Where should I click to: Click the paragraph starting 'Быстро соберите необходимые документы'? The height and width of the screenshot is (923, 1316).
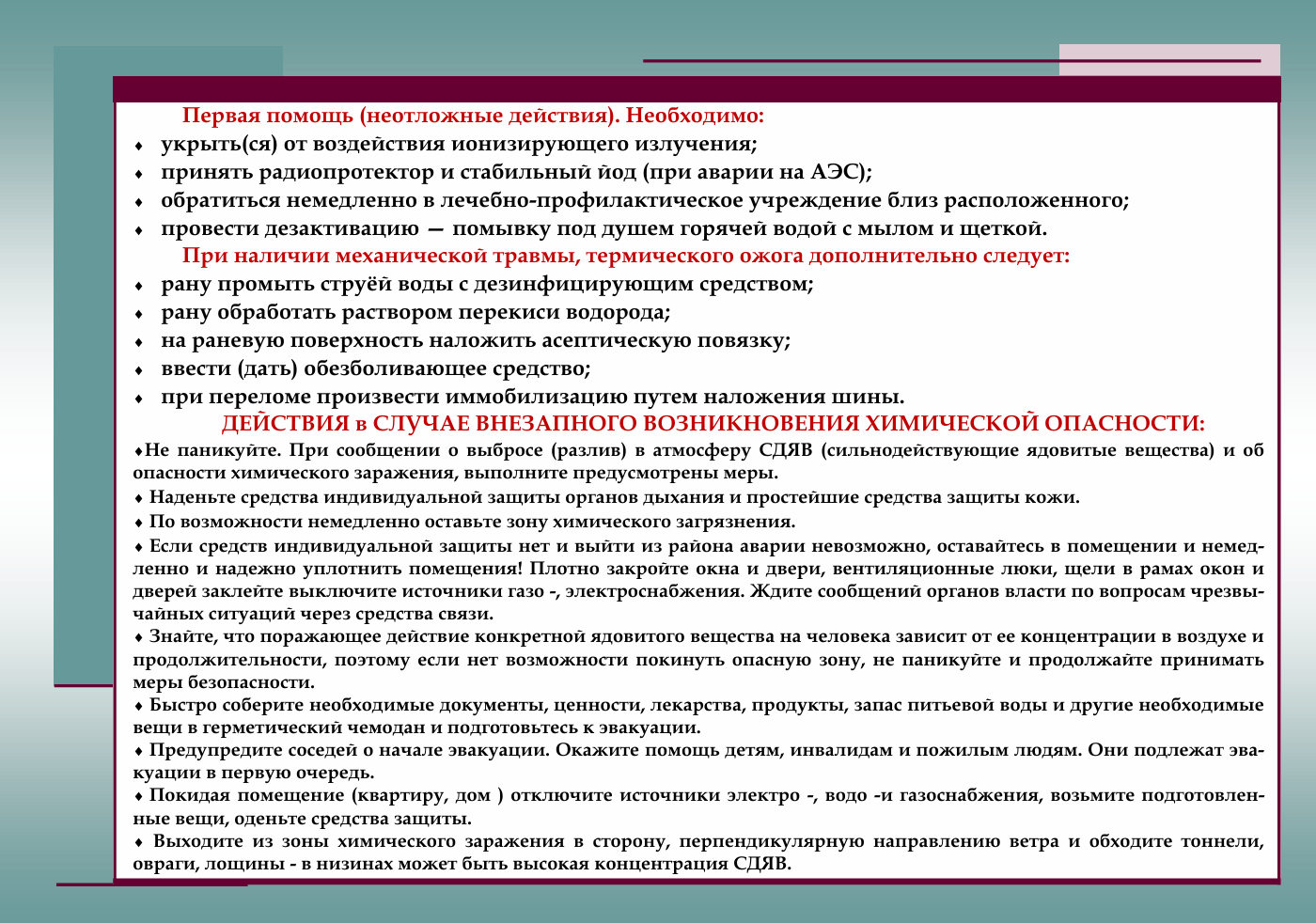click(x=698, y=716)
